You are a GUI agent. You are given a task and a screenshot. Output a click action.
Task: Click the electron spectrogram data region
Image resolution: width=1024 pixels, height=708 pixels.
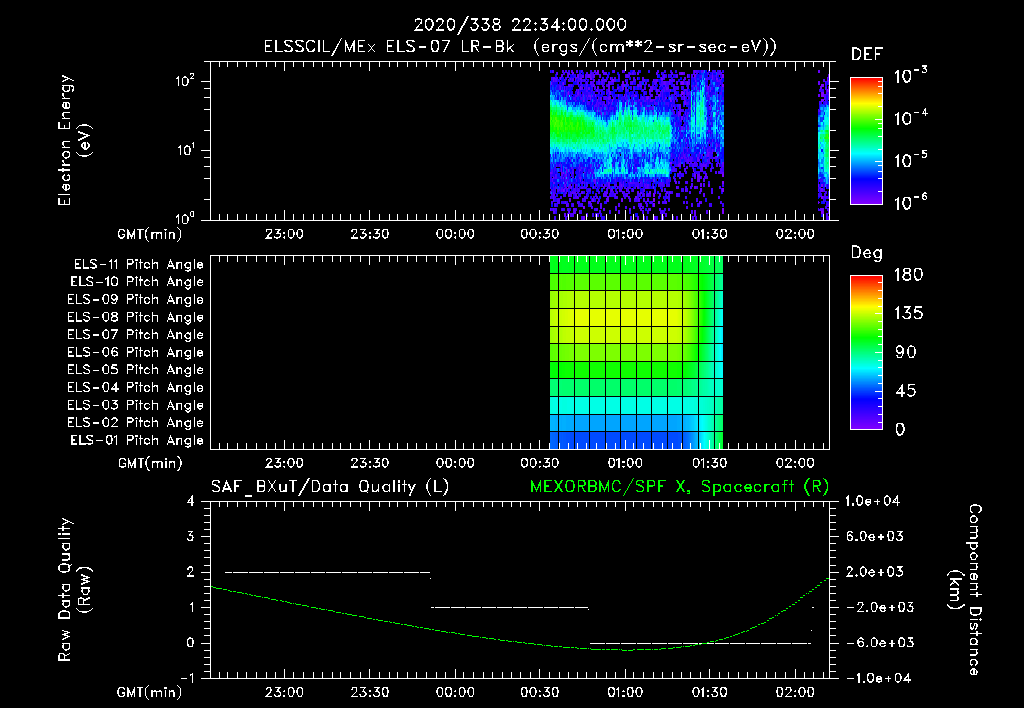[x=637, y=144]
